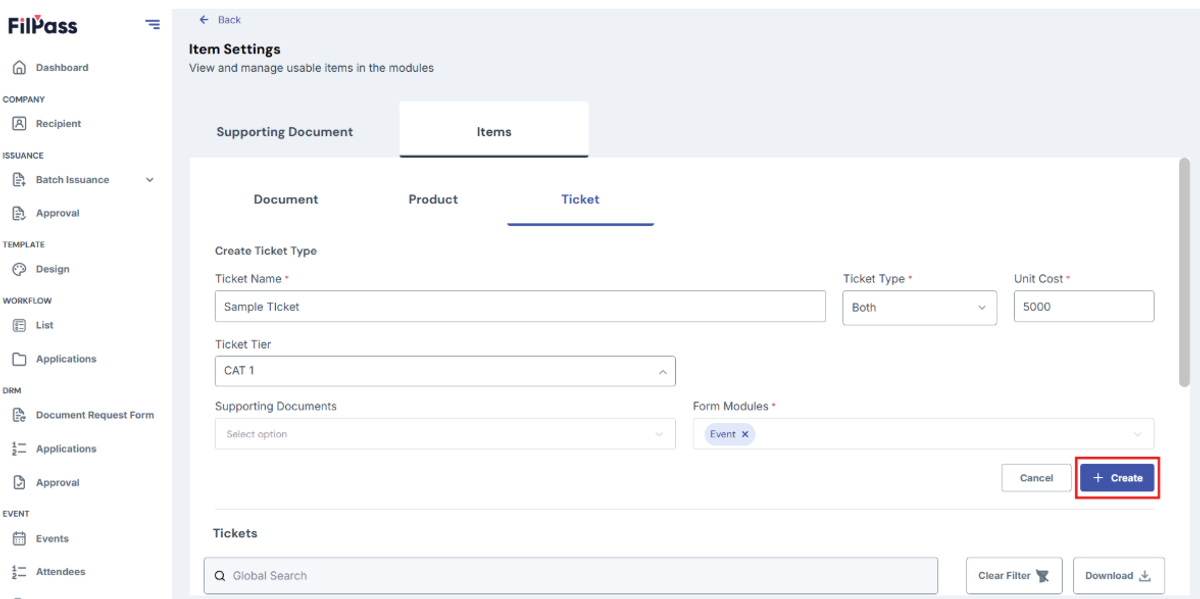Click the Events calendar icon
This screenshot has width=1200, height=599.
point(18,538)
